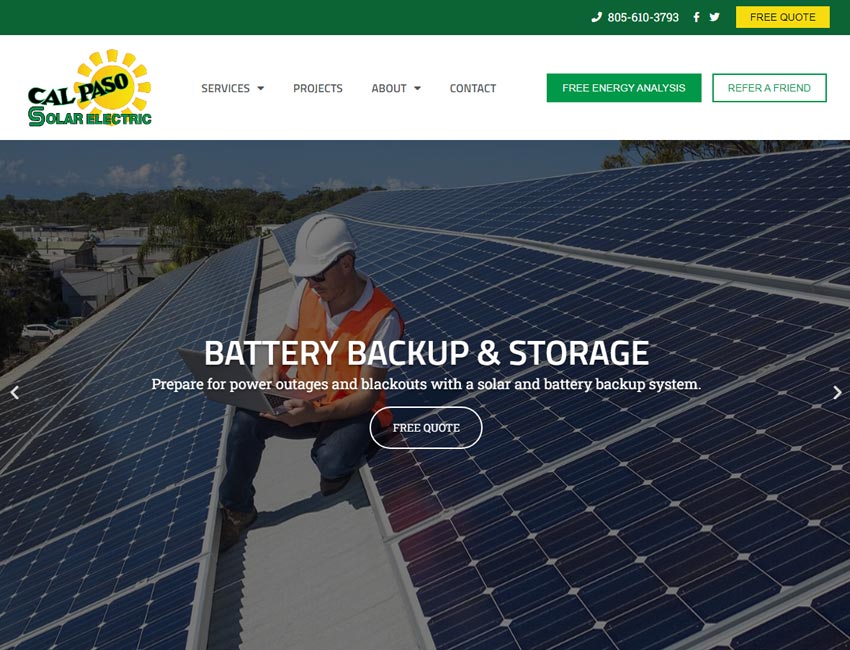Image resolution: width=850 pixels, height=650 pixels.
Task: Open the About menu item
Action: (x=389, y=88)
